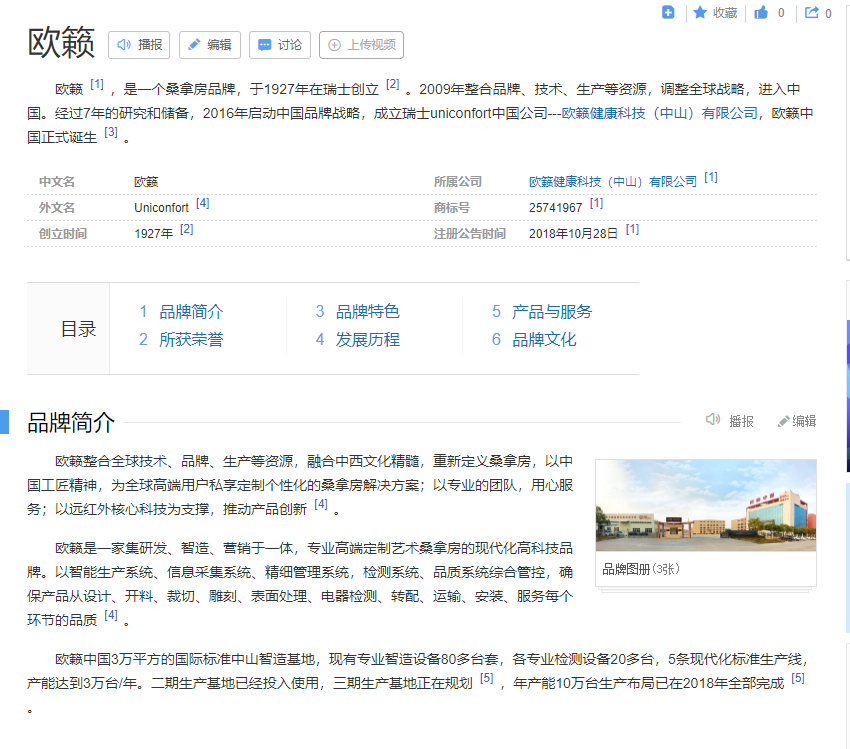Image resolution: width=850 pixels, height=749 pixels.
Task: Open reference [2] next to 1927年 in table
Action: coord(186,229)
